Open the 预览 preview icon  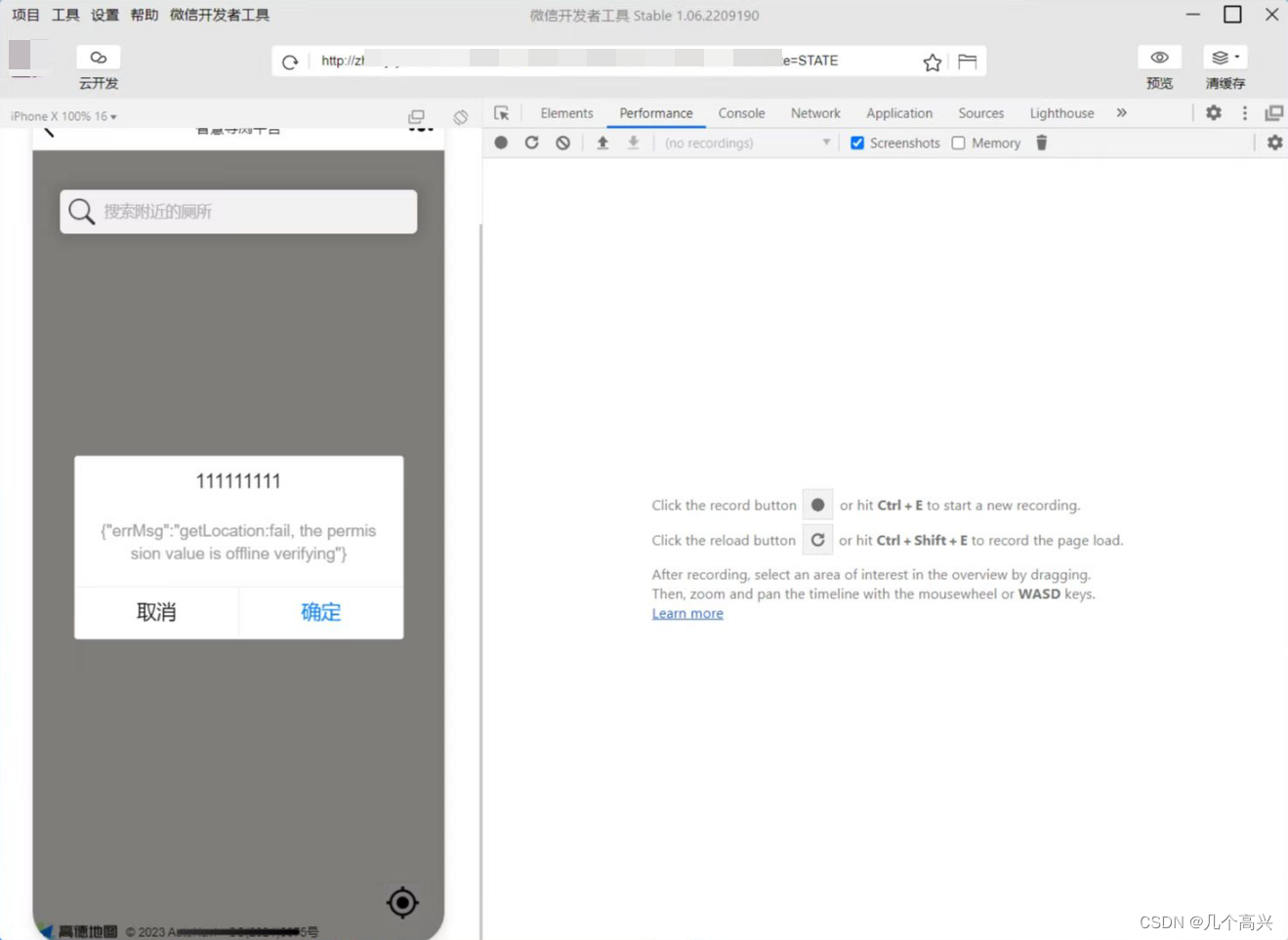tap(1158, 57)
